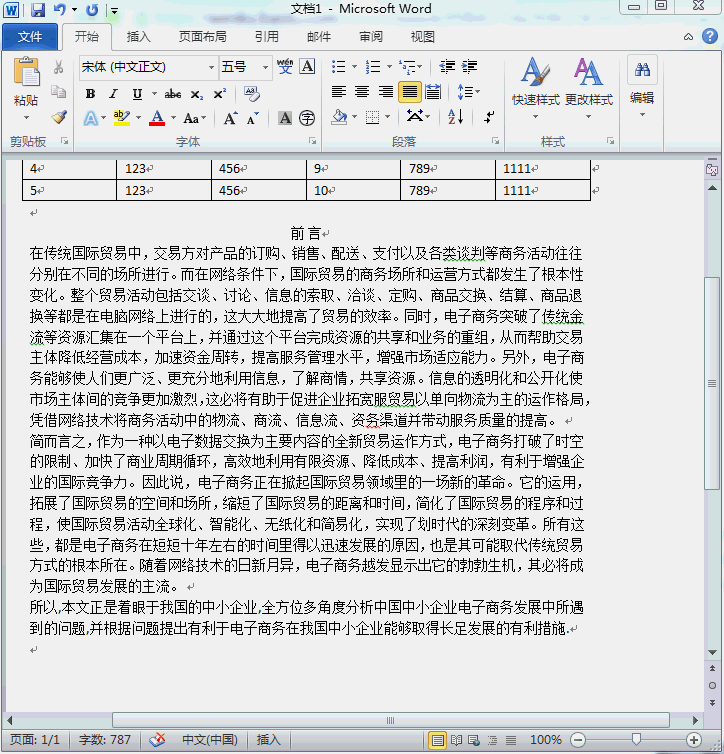Toggle Bold formatting
This screenshot has width=724, height=754.
90,94
